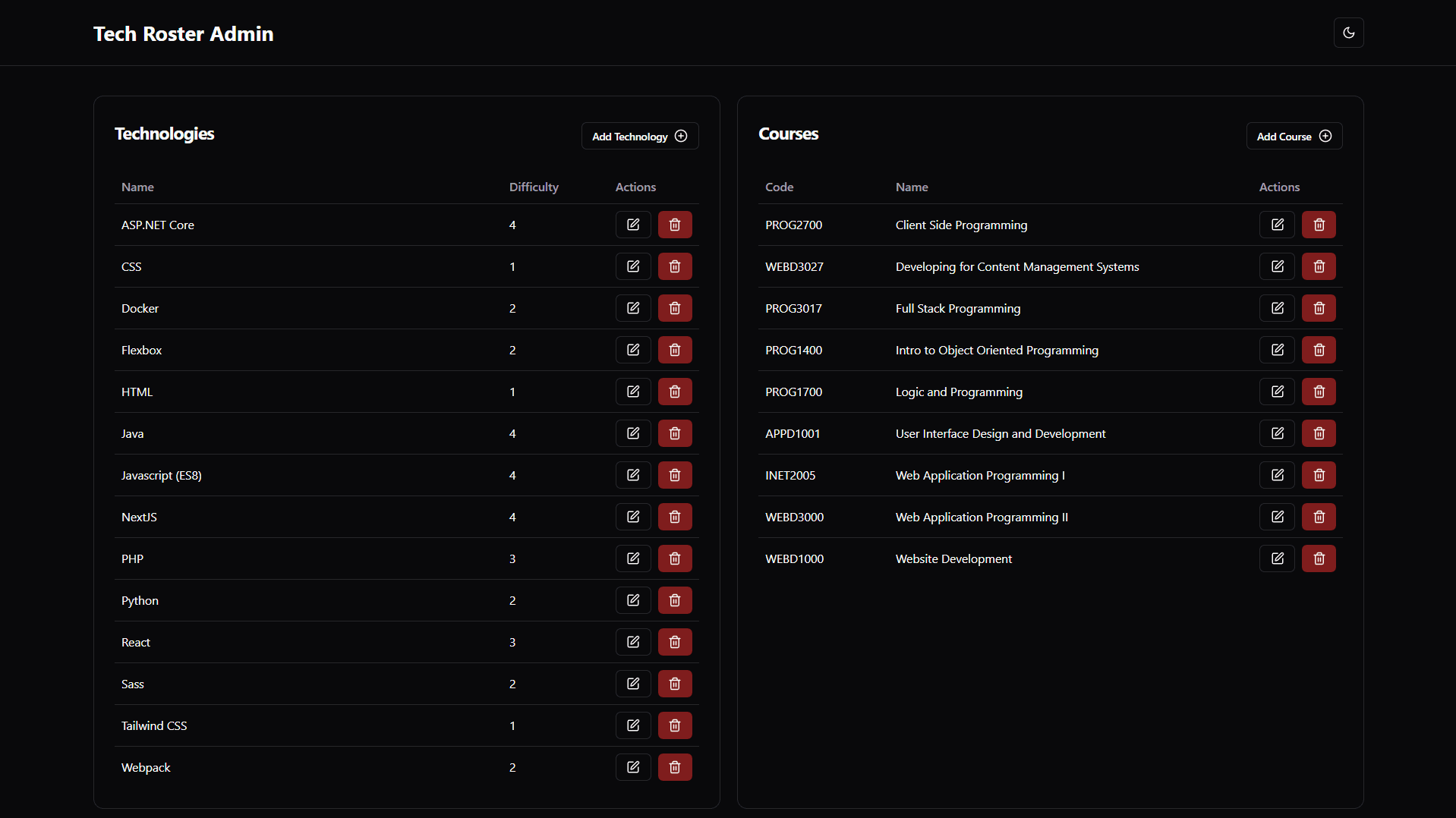Edit the WEBD3027 course
The image size is (1456, 818).
coord(1277,266)
